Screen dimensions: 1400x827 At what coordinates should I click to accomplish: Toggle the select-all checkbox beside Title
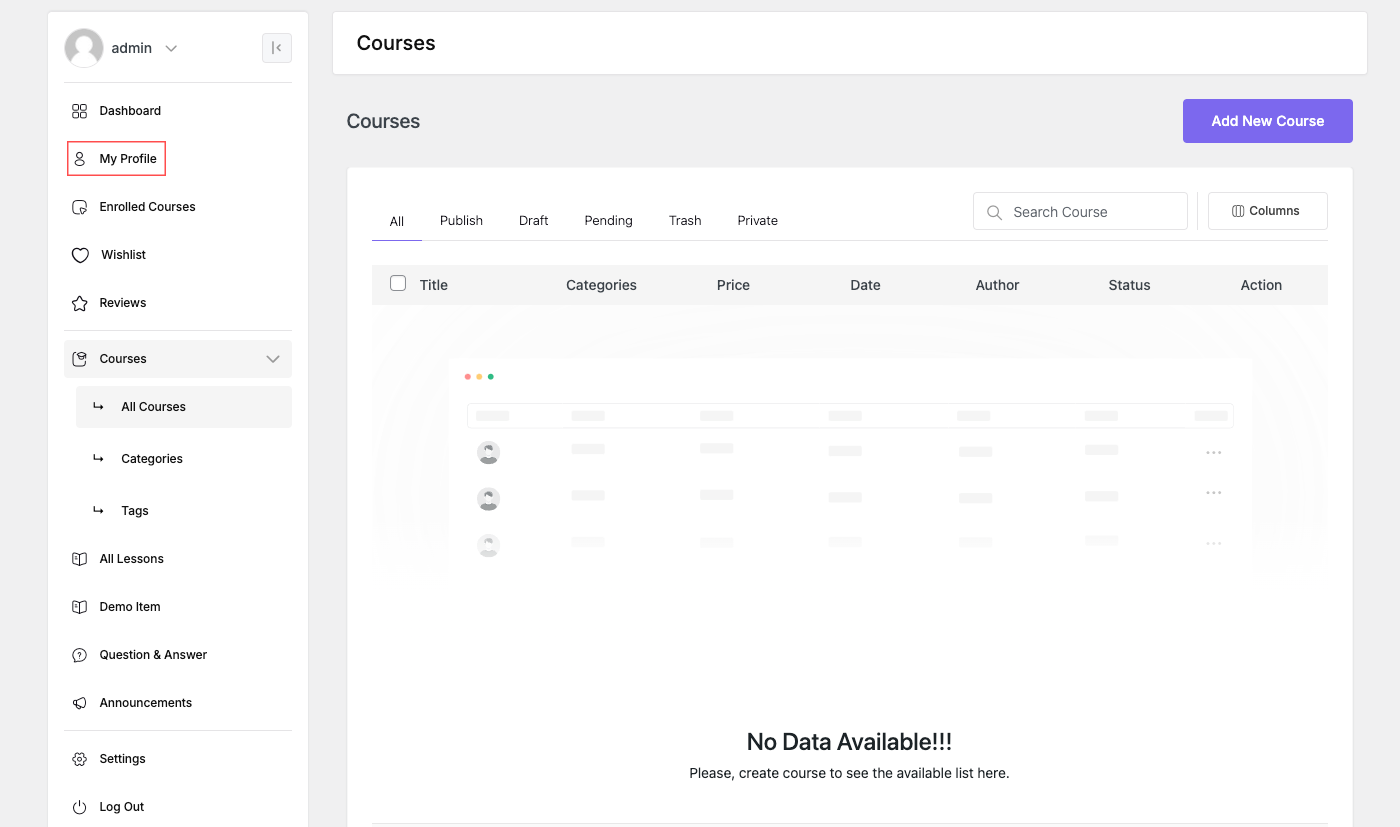point(398,283)
